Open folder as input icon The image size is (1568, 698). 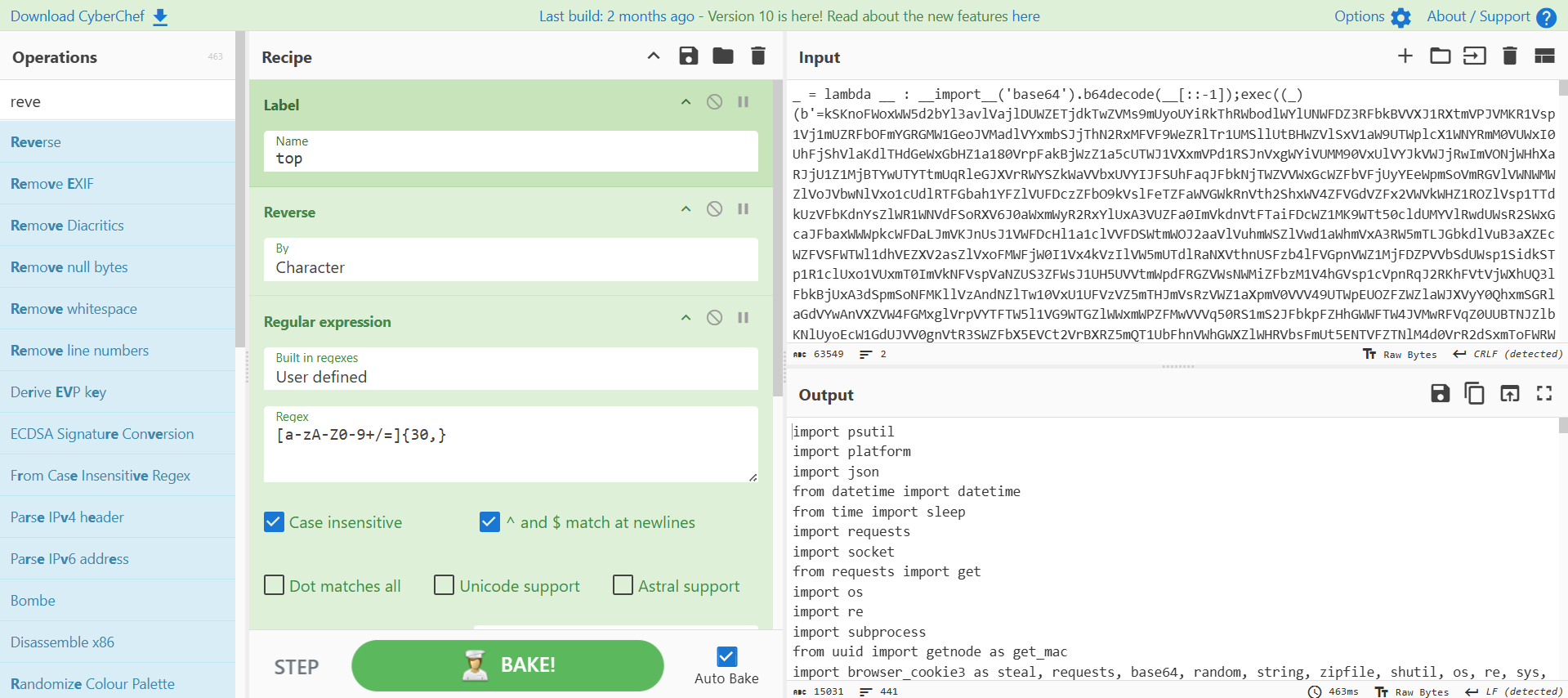(1441, 56)
